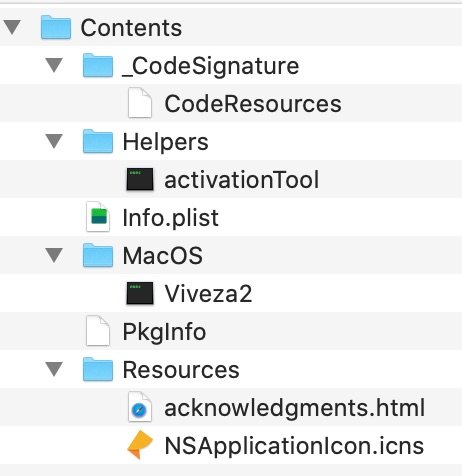Click the Helpers folder icon

[98, 141]
